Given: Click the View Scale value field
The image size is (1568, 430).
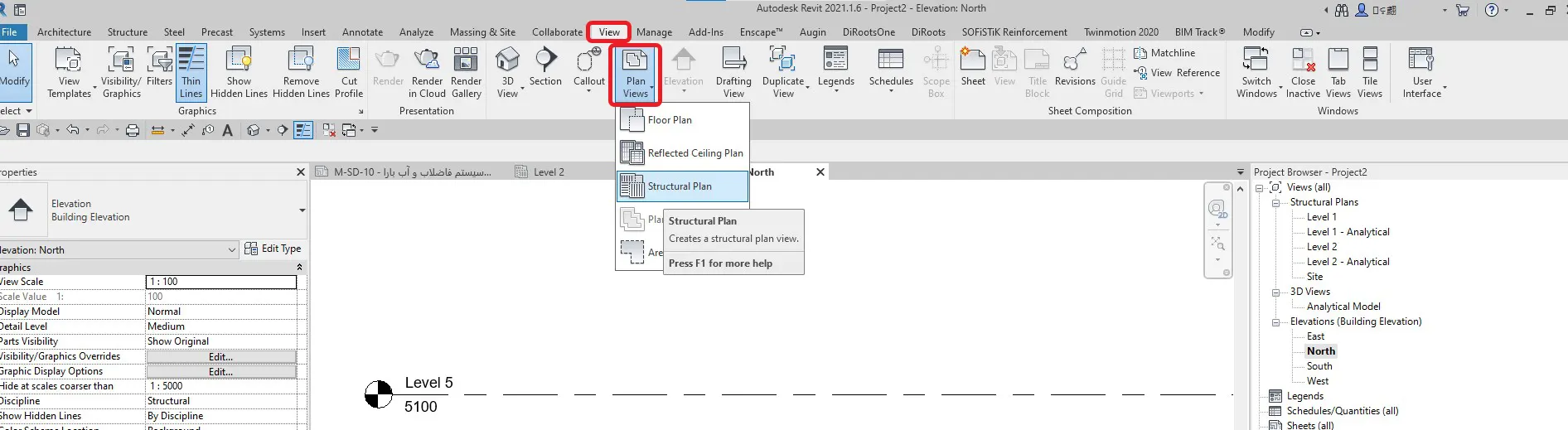Looking at the screenshot, I should [x=220, y=282].
